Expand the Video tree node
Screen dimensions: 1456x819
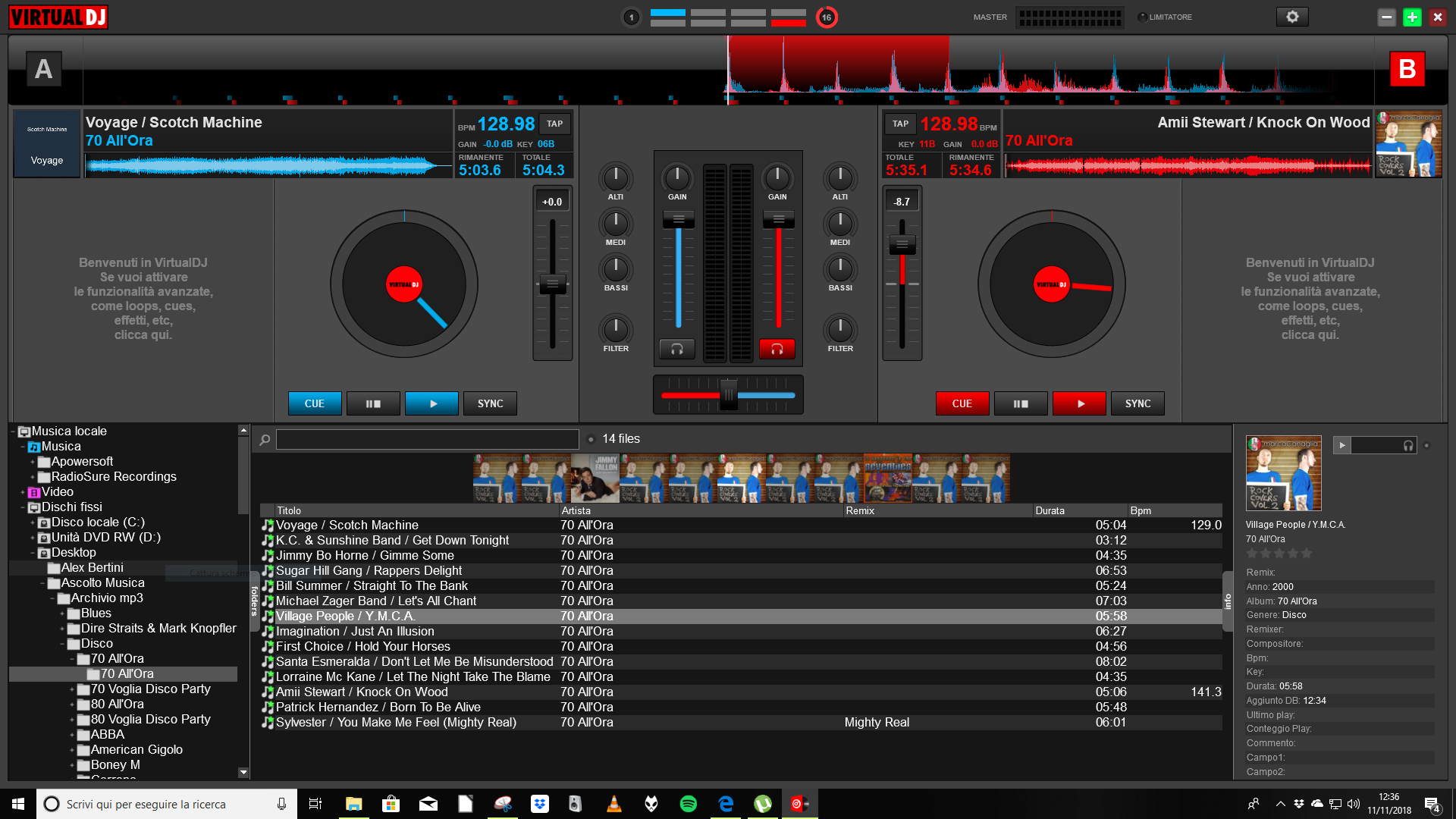point(23,492)
